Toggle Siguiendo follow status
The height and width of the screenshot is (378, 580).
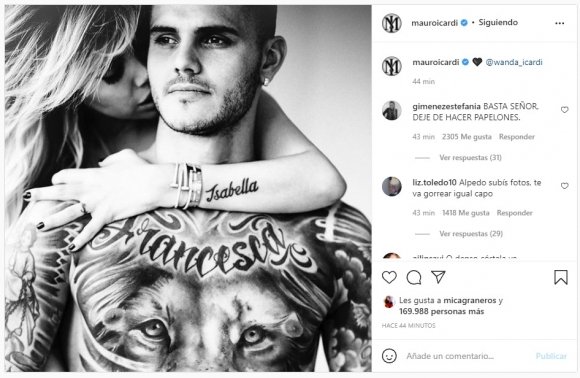(x=498, y=23)
